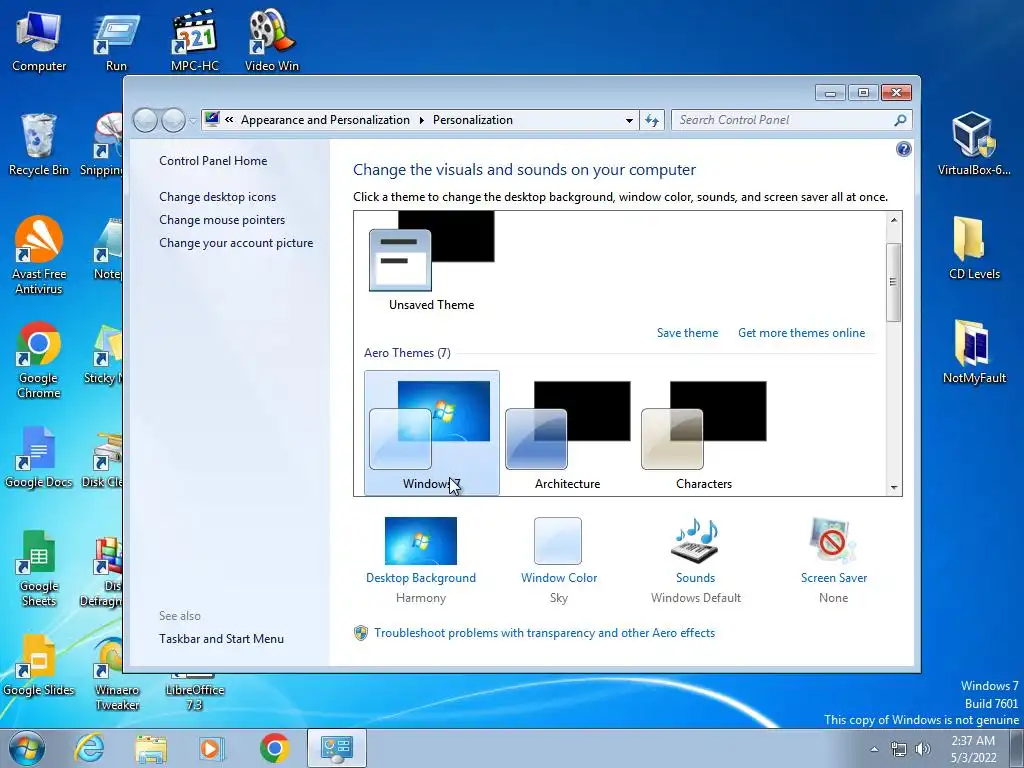The width and height of the screenshot is (1024, 768).
Task: Open the address bar history dropdown
Action: coord(629,120)
